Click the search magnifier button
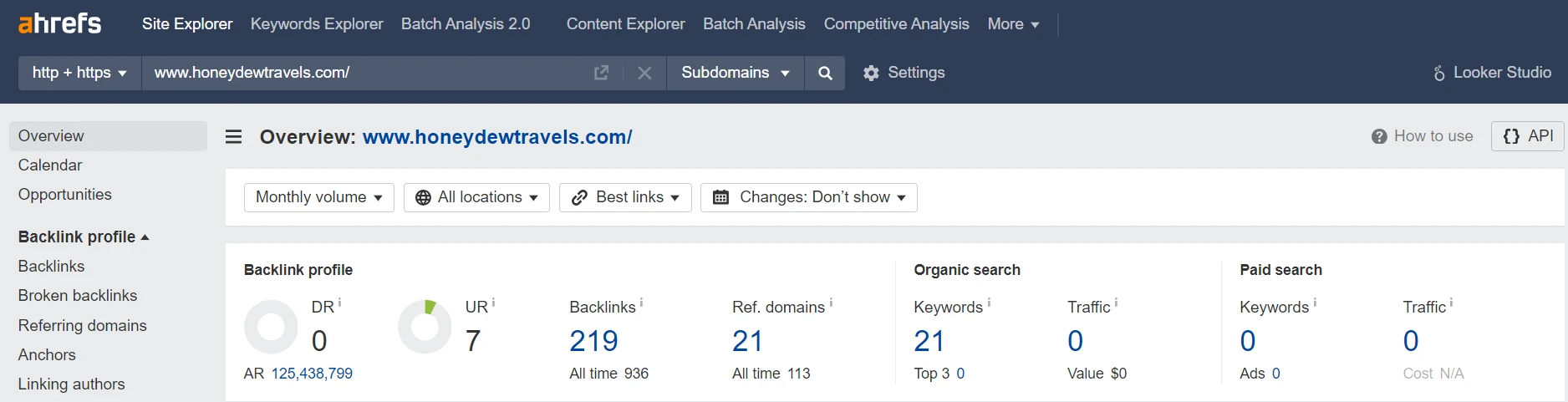1568x402 pixels. [825, 73]
